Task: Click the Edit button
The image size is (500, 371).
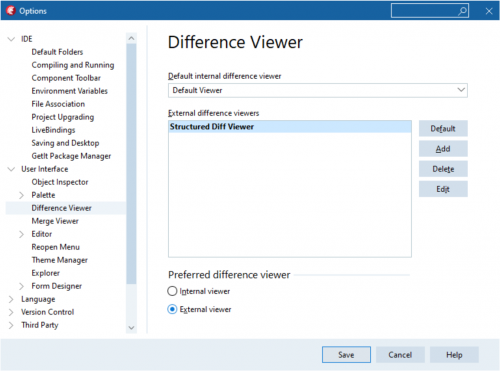Action: (x=443, y=189)
